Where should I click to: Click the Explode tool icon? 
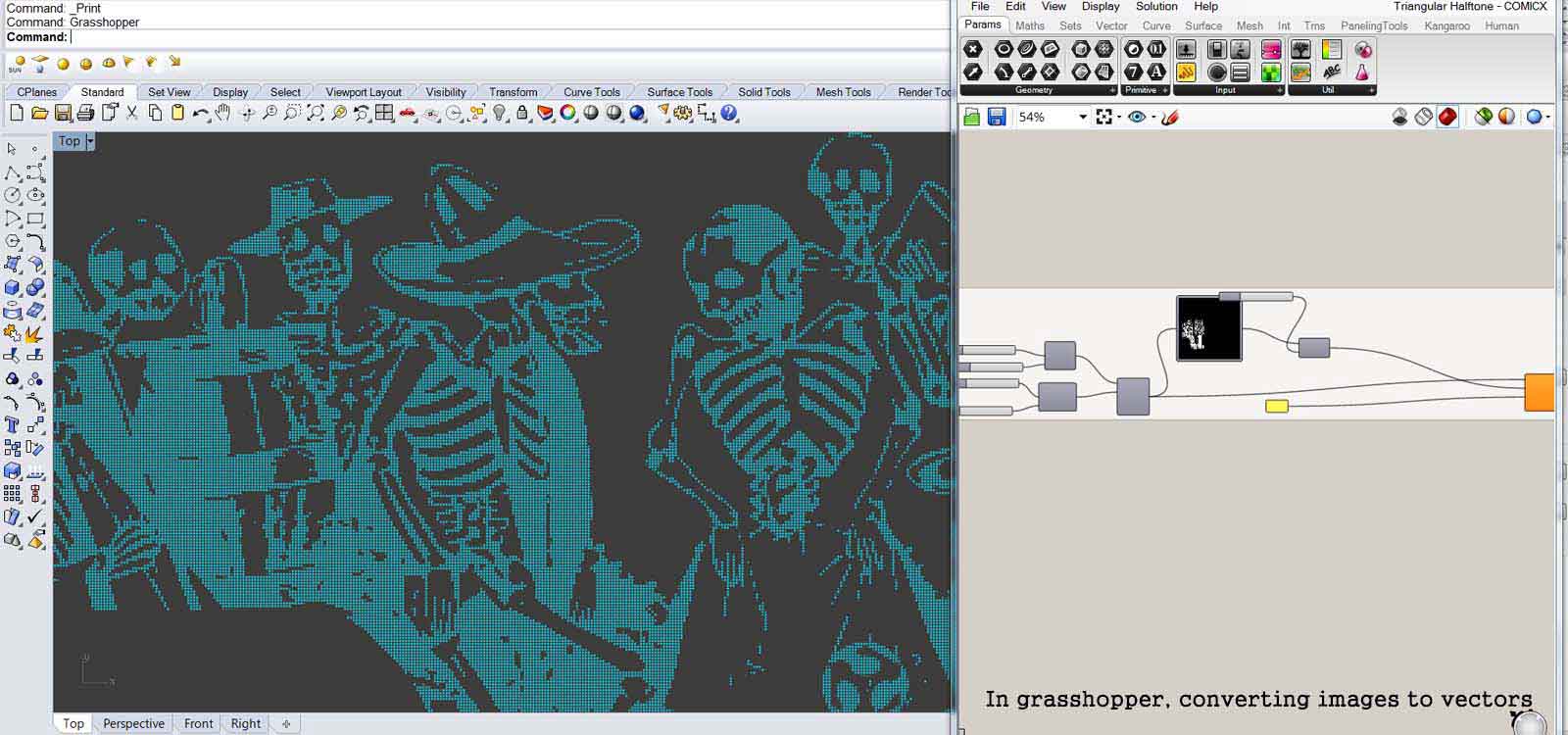35,333
